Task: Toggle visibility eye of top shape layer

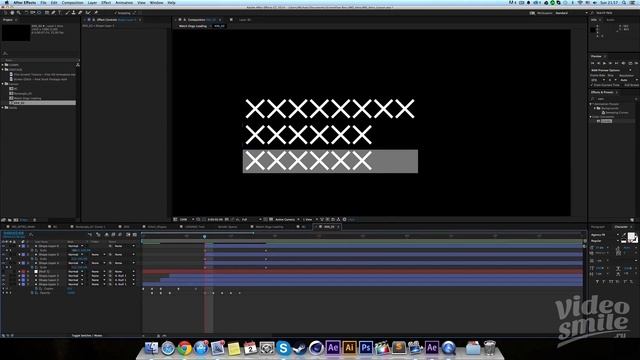Action: pos(4,246)
